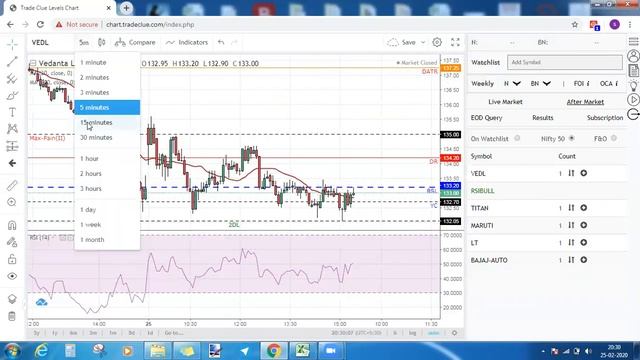
Task: Expand the arrow next to Save
Action: point(423,42)
